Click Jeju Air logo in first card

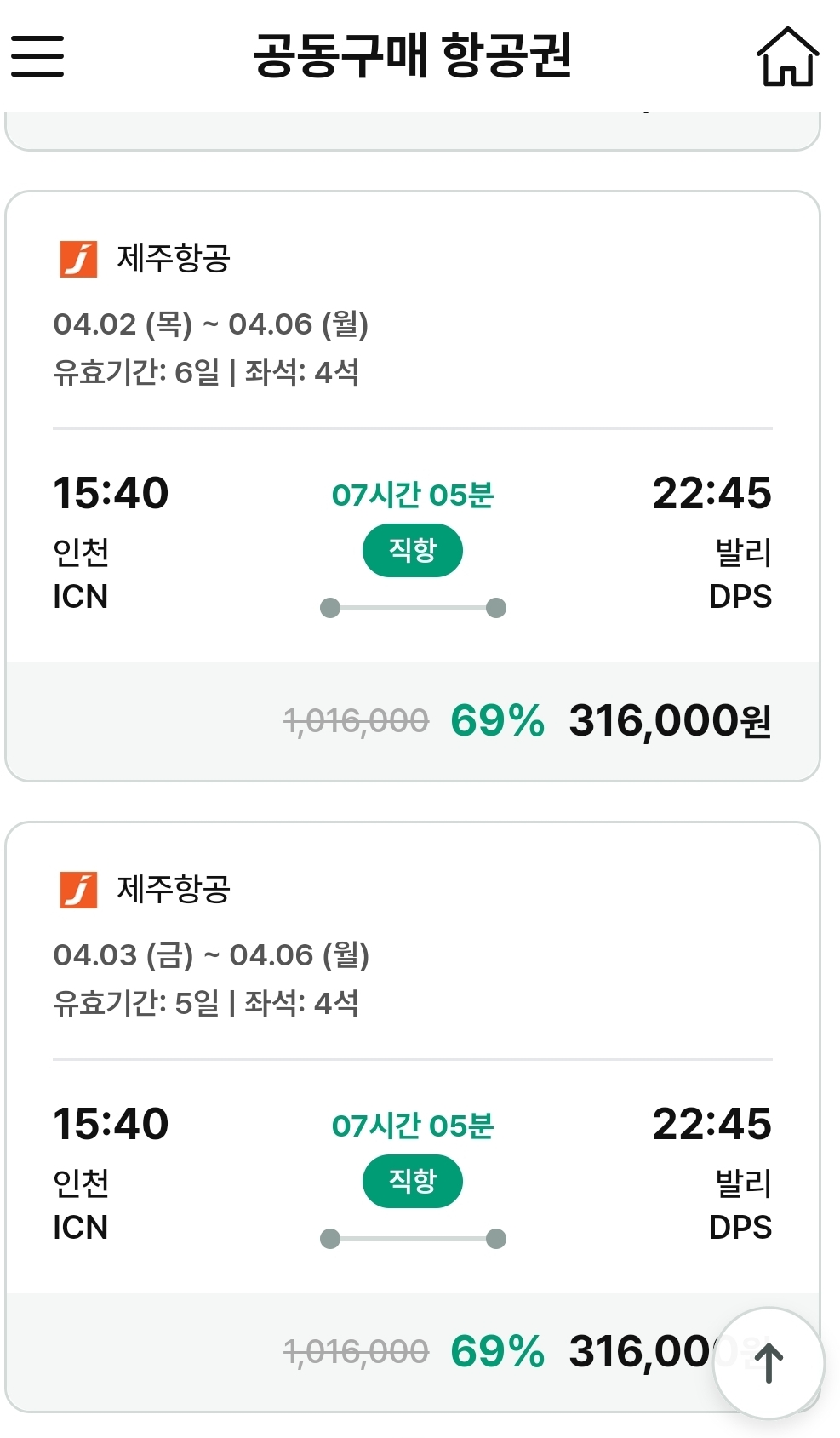click(x=78, y=259)
